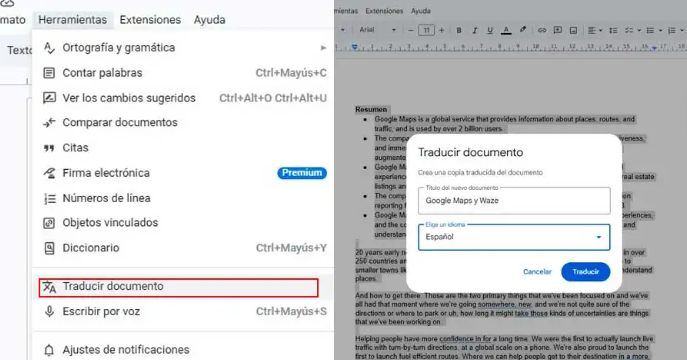Viewport: 687px width, 360px height.
Task: Toggle underline formatting
Action: (490, 30)
